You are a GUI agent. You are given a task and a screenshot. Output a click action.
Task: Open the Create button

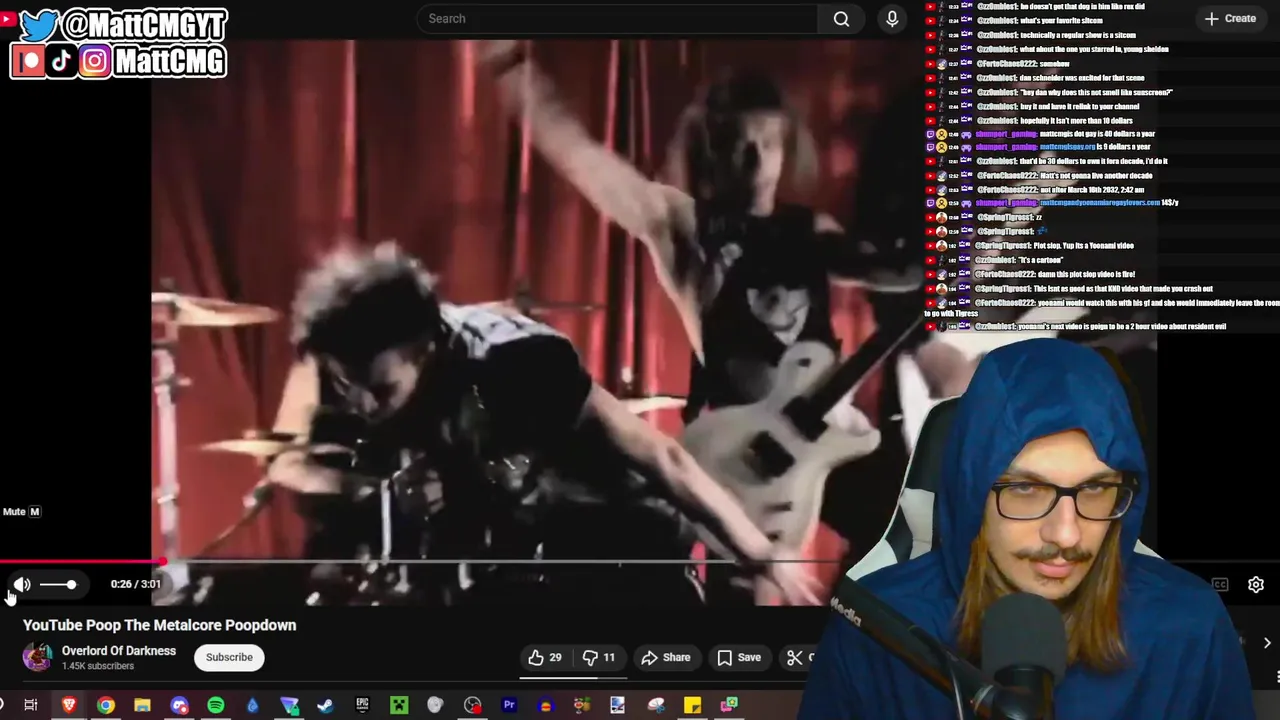(x=1230, y=18)
